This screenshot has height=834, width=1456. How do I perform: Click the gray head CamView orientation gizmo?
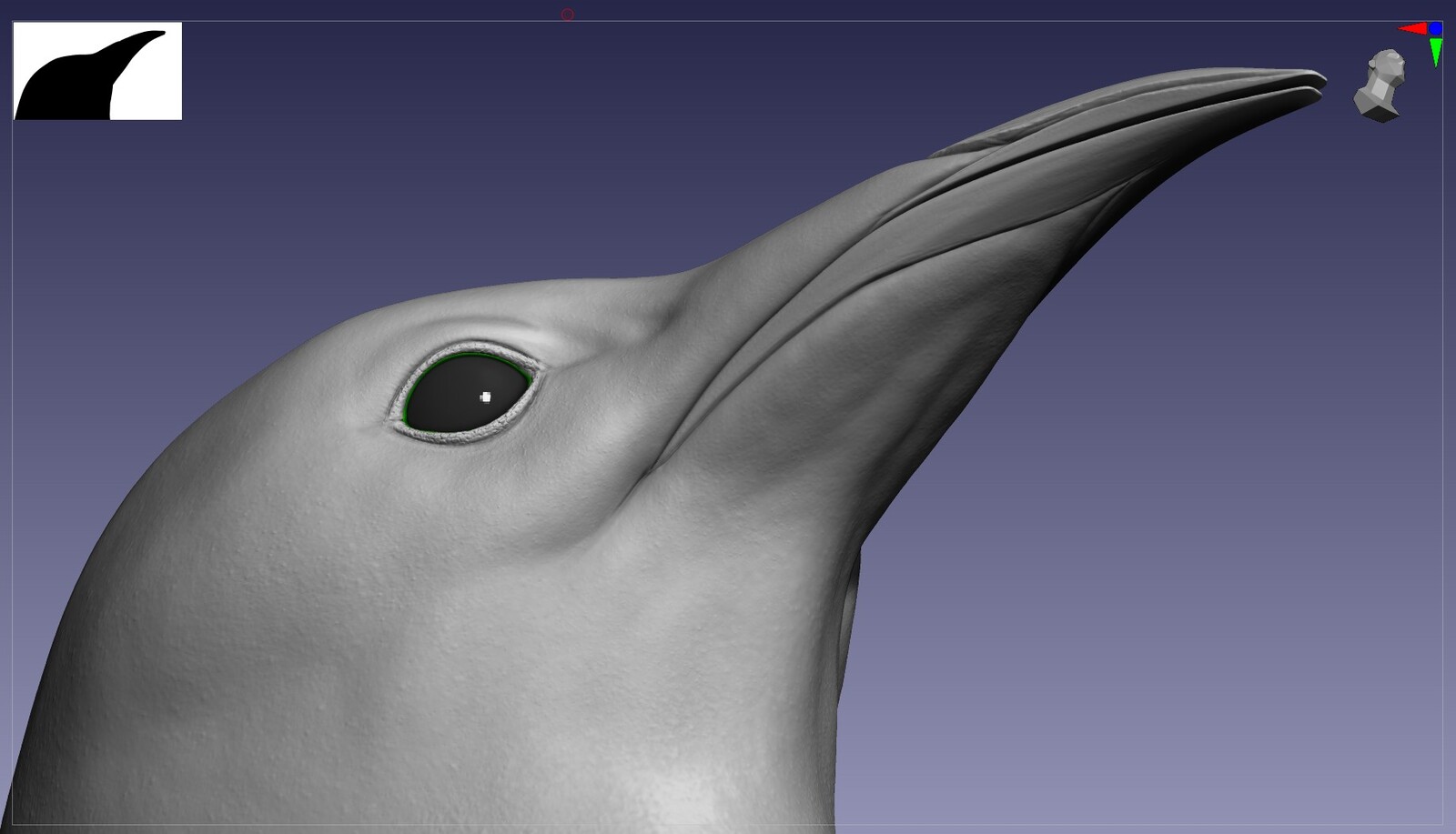click(1380, 85)
